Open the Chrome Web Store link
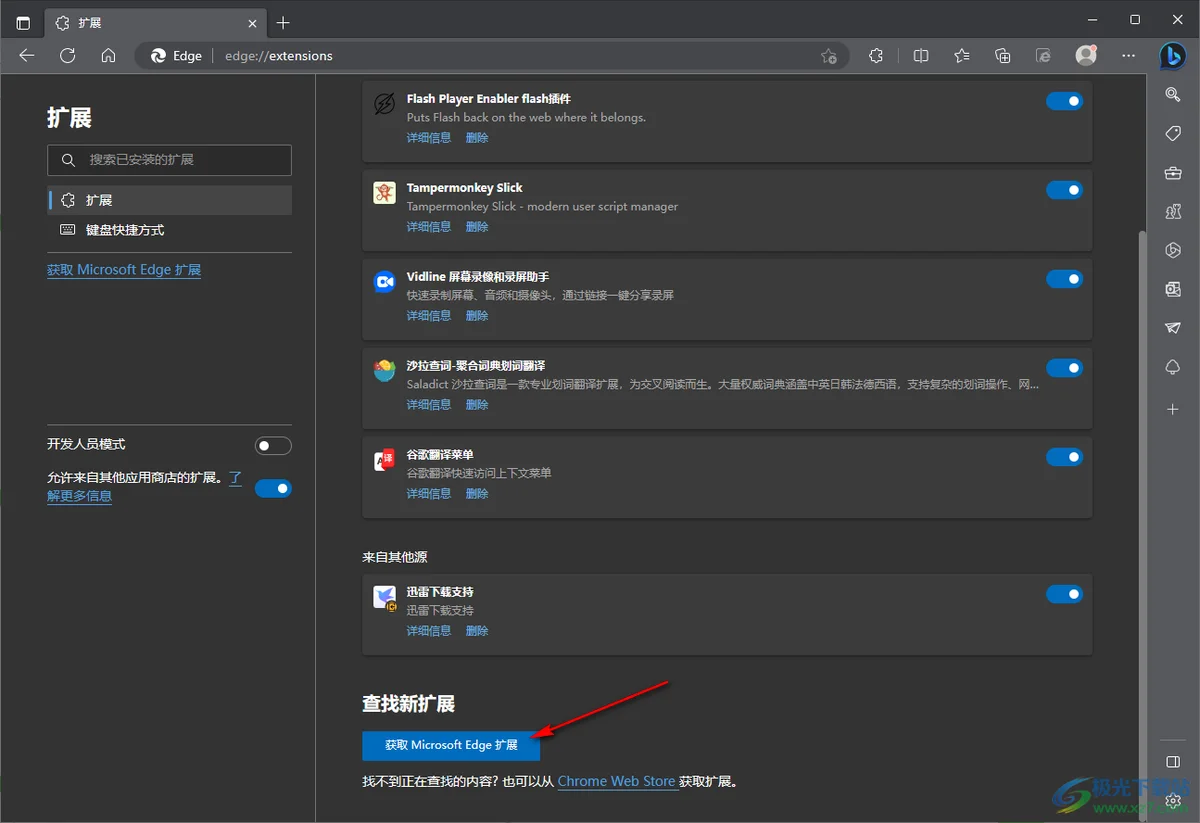This screenshot has width=1200, height=823. click(616, 782)
